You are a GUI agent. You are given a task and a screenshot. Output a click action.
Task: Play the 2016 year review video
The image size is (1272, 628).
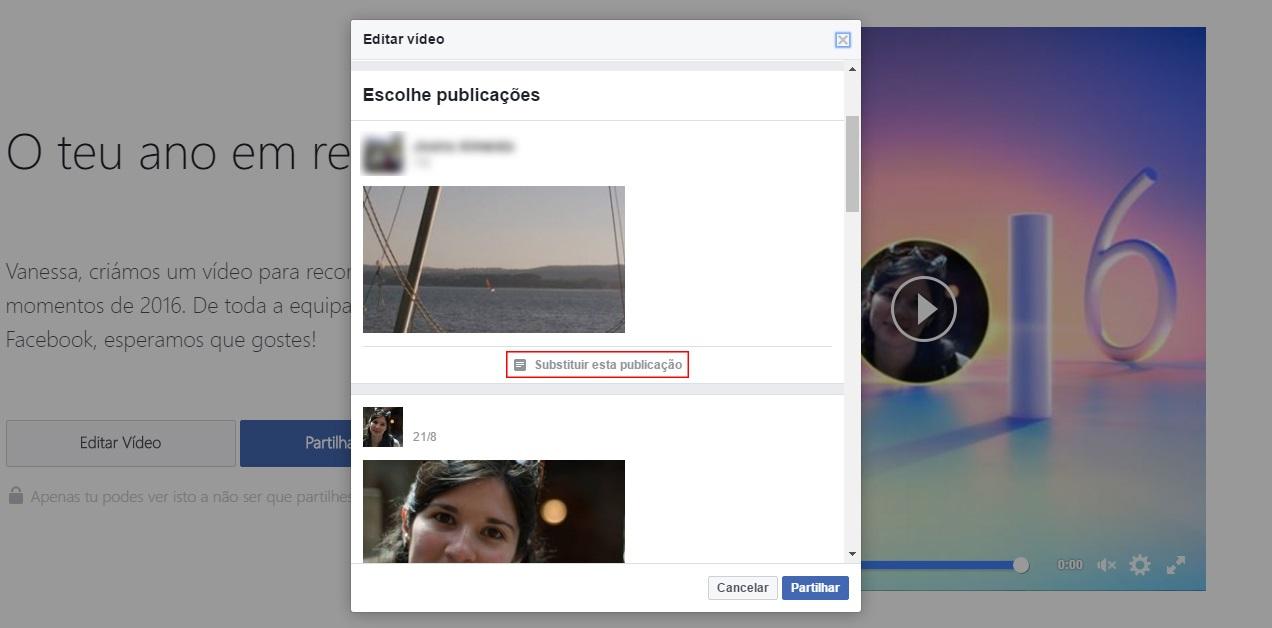pos(923,310)
